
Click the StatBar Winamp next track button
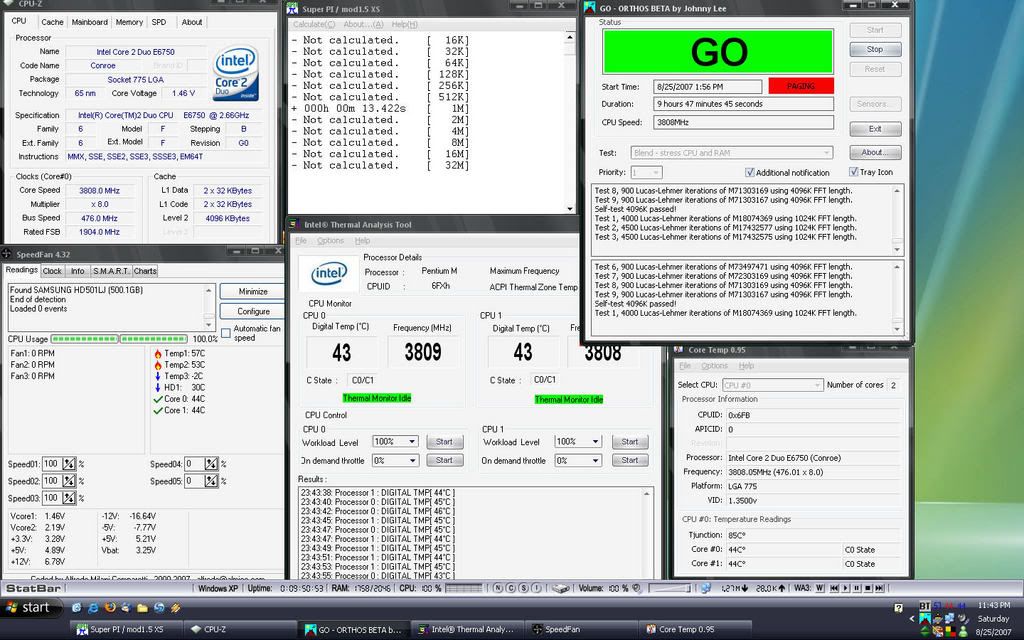[879, 588]
